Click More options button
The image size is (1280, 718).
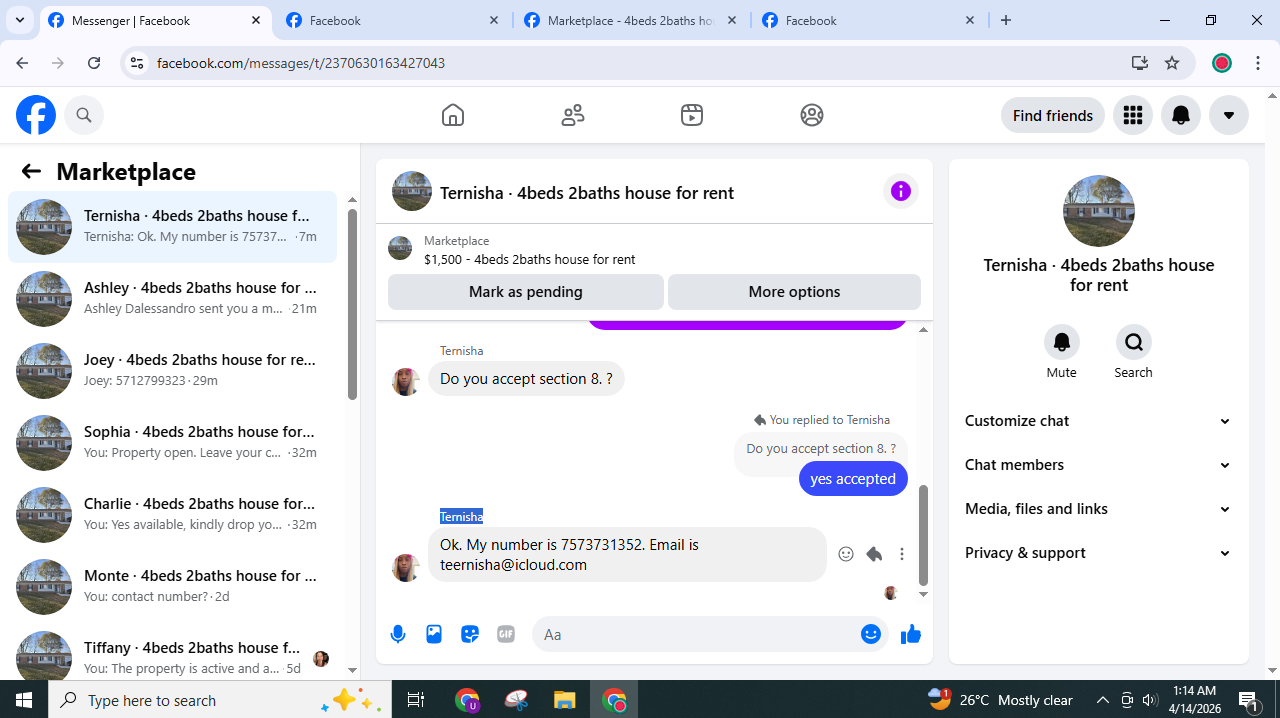[x=794, y=292]
